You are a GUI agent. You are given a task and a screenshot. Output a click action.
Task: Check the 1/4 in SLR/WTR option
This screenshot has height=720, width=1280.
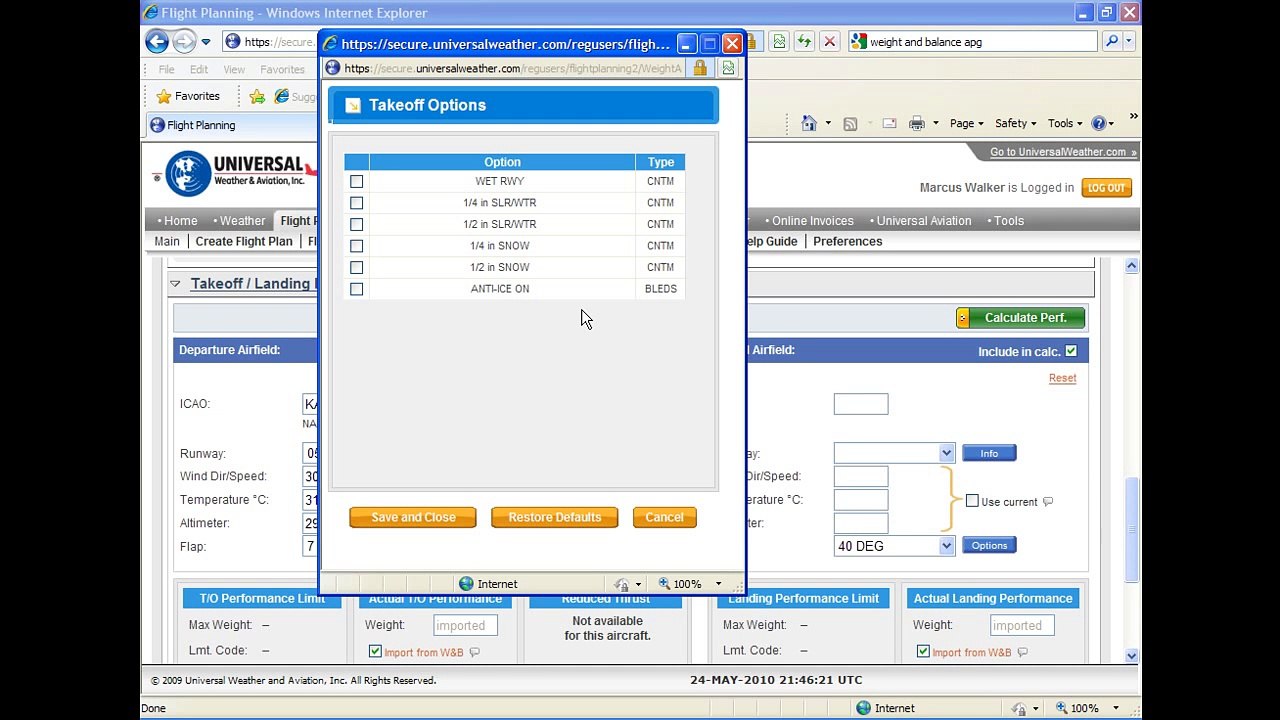356,203
